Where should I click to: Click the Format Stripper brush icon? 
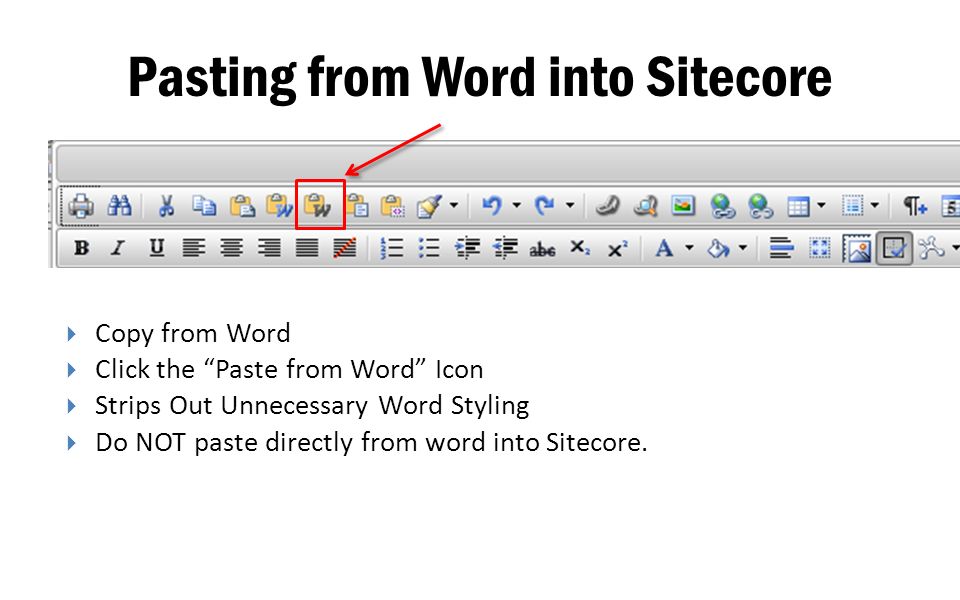429,206
